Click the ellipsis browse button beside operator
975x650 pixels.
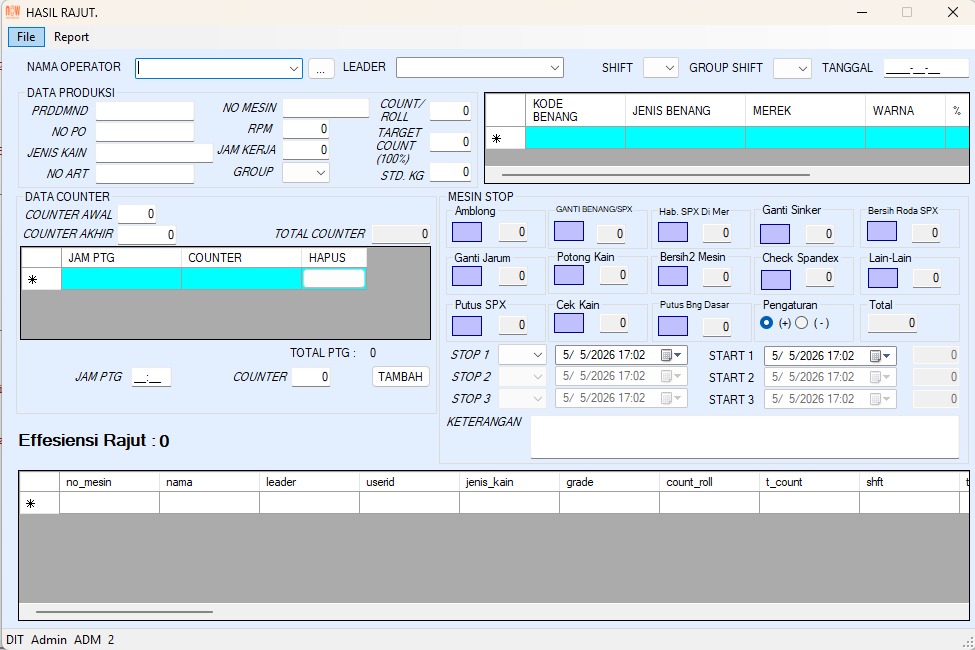point(320,68)
